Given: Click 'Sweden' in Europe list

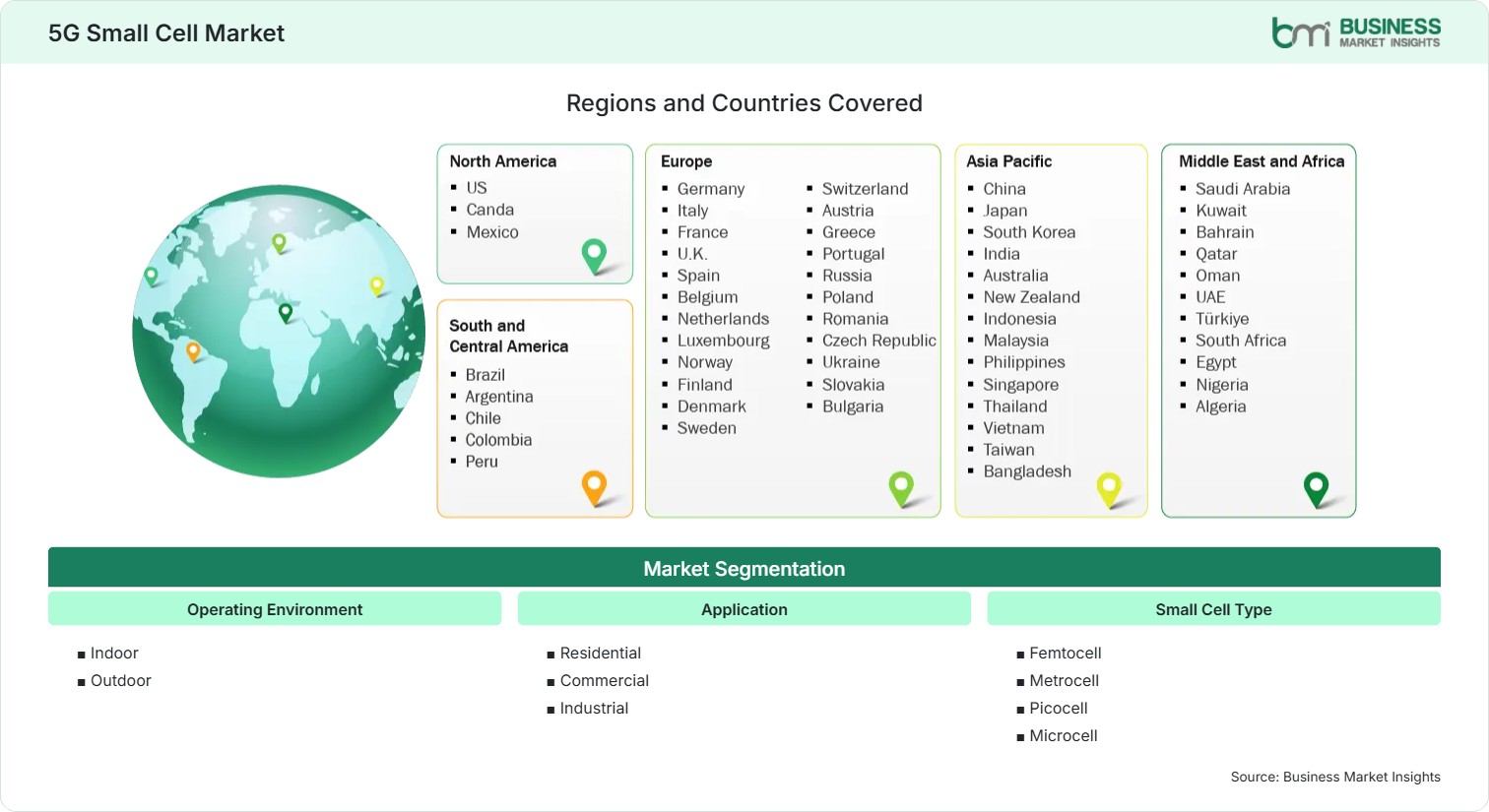Looking at the screenshot, I should point(707,428).
